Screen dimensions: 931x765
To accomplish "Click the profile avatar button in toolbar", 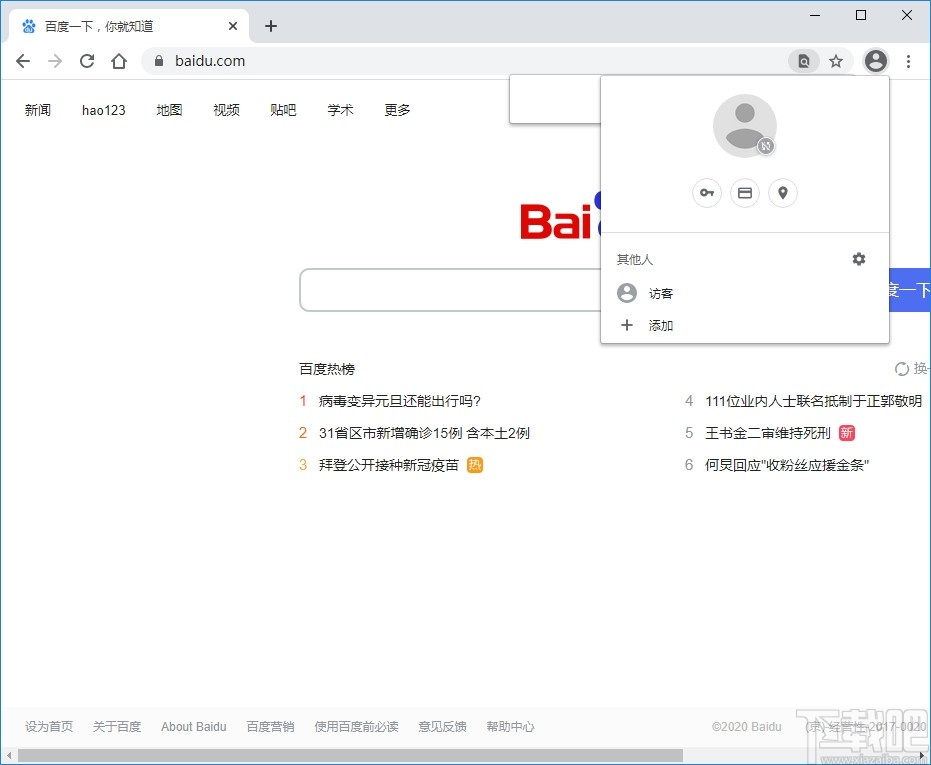I will [x=875, y=61].
